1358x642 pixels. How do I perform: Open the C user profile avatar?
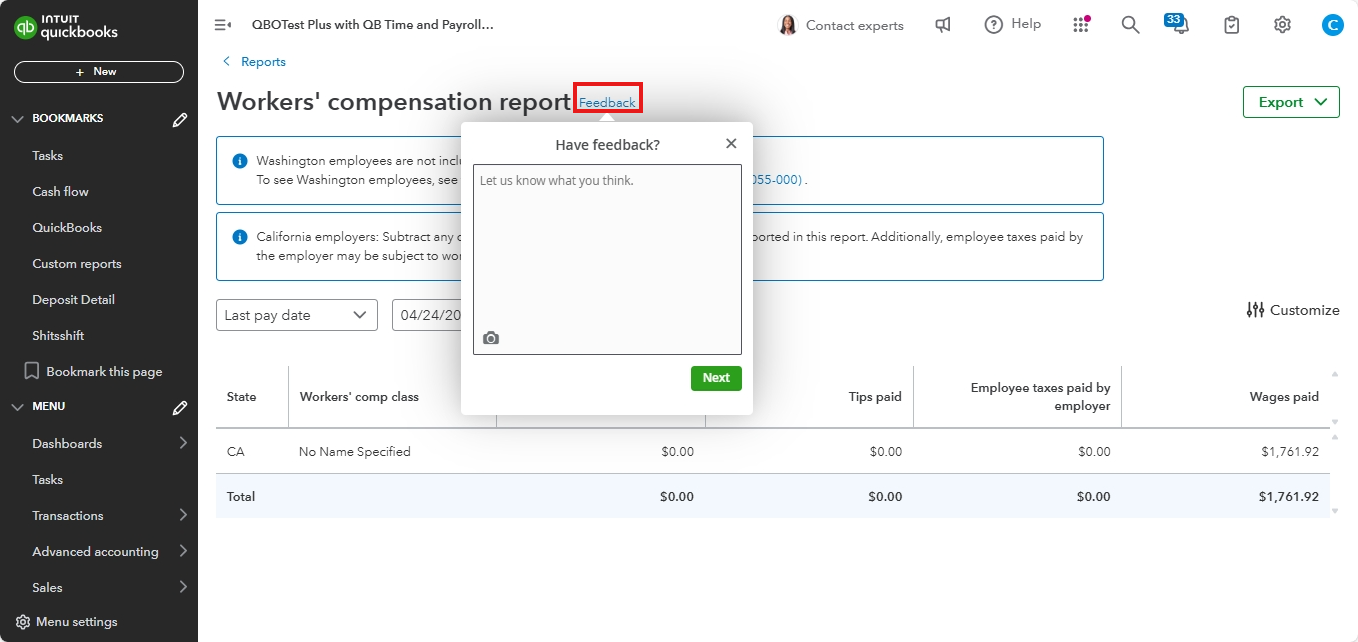tap(1332, 26)
